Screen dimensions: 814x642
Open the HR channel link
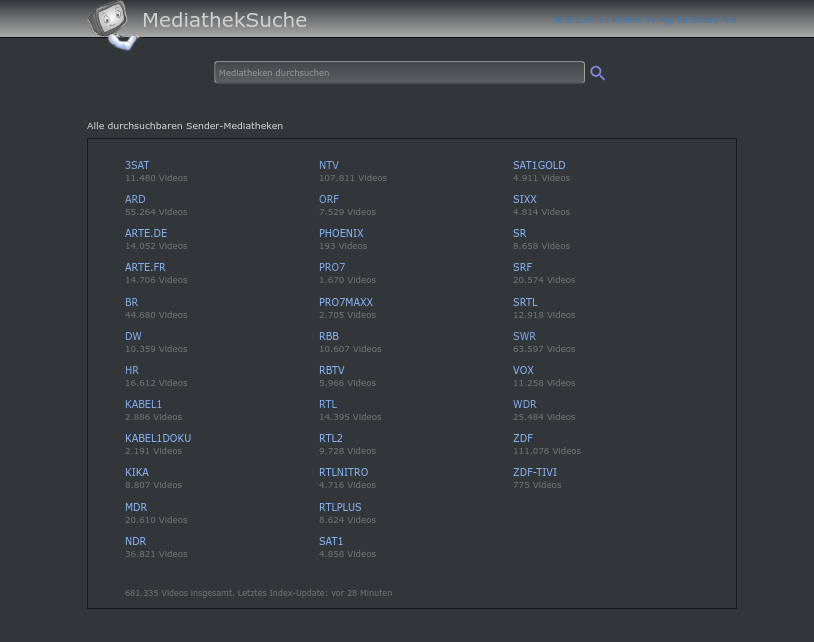(x=132, y=370)
